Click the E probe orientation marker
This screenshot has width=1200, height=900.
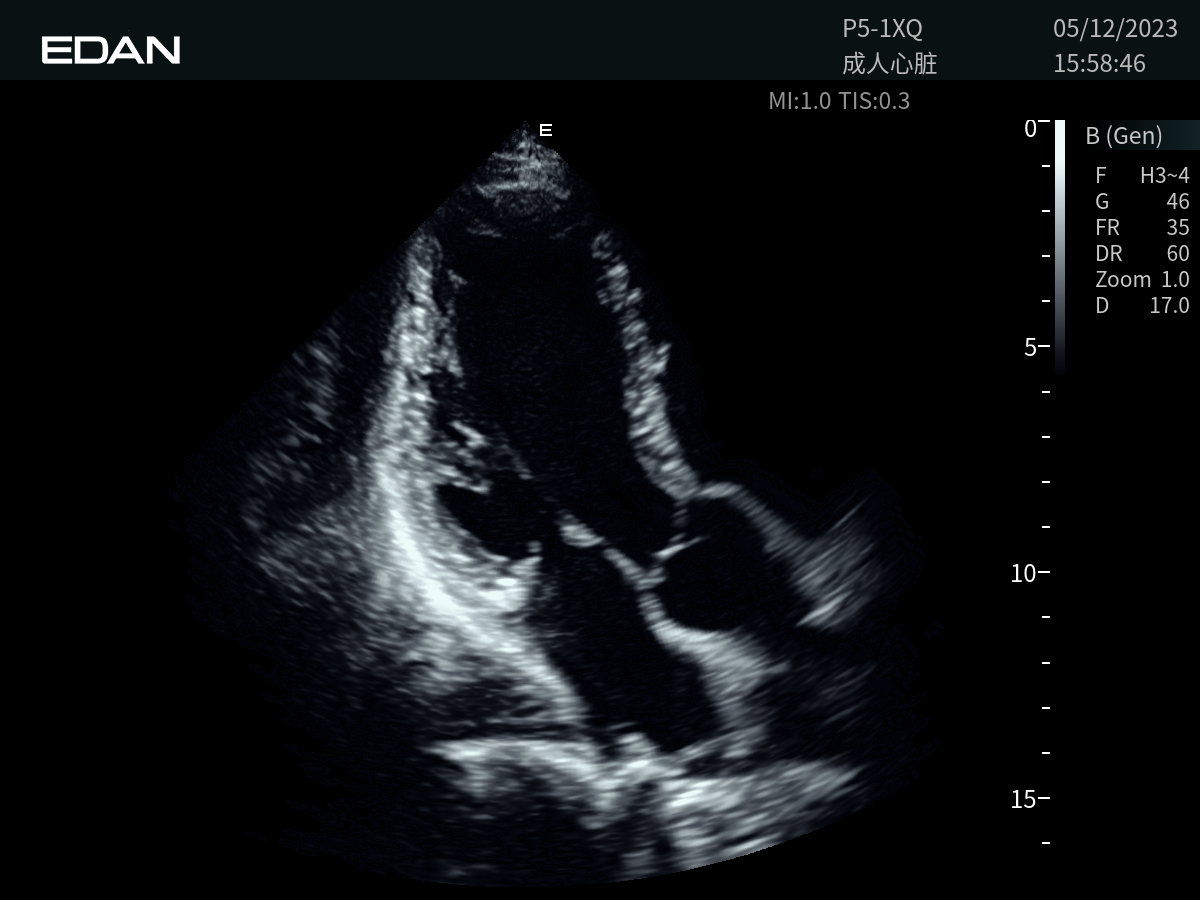546,130
